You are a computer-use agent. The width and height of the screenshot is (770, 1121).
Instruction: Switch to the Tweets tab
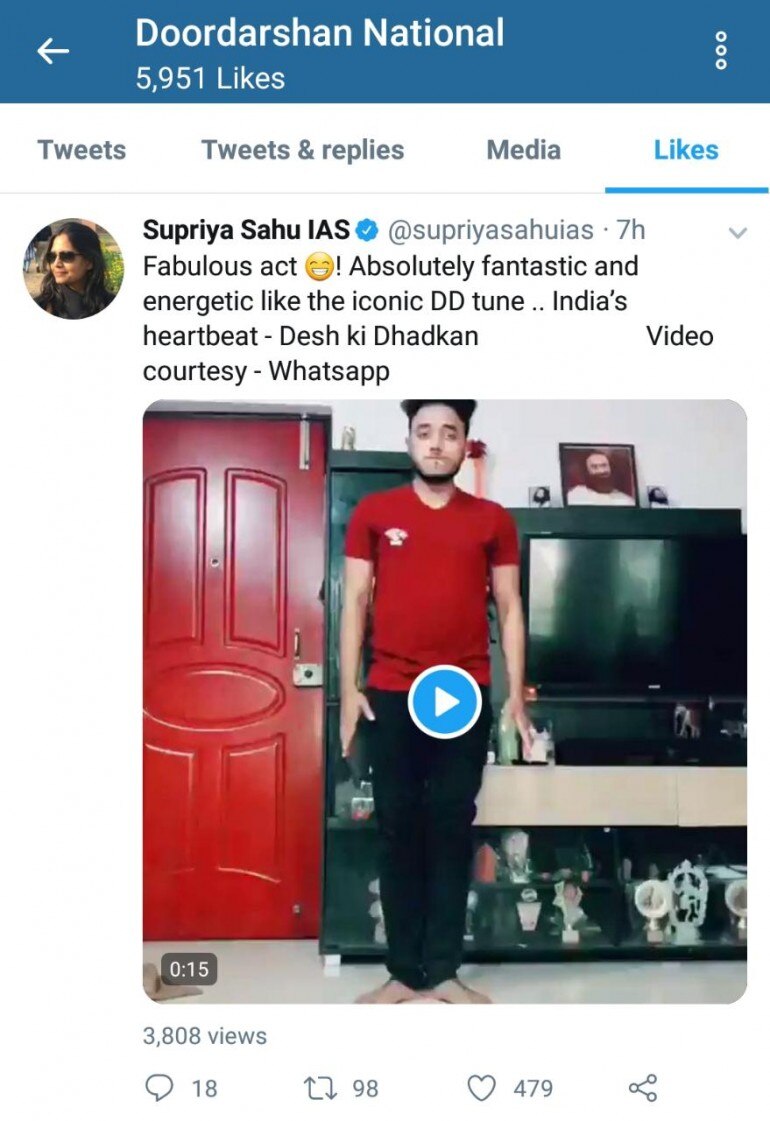pyautogui.click(x=82, y=150)
